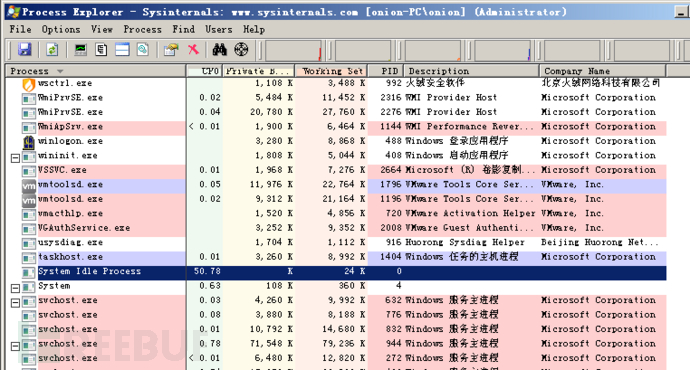Click the winlogon.exe process icon
The image size is (690, 370).
[x=29, y=142]
